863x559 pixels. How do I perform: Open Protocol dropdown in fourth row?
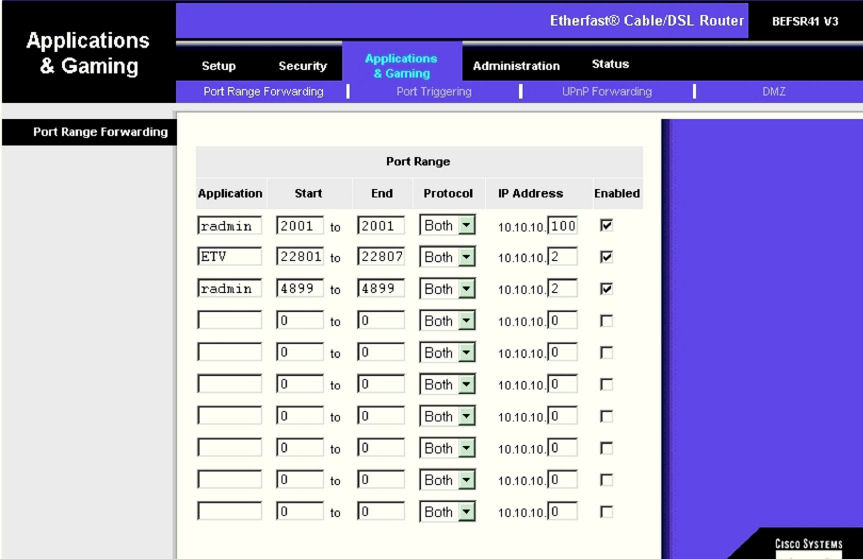pos(447,321)
